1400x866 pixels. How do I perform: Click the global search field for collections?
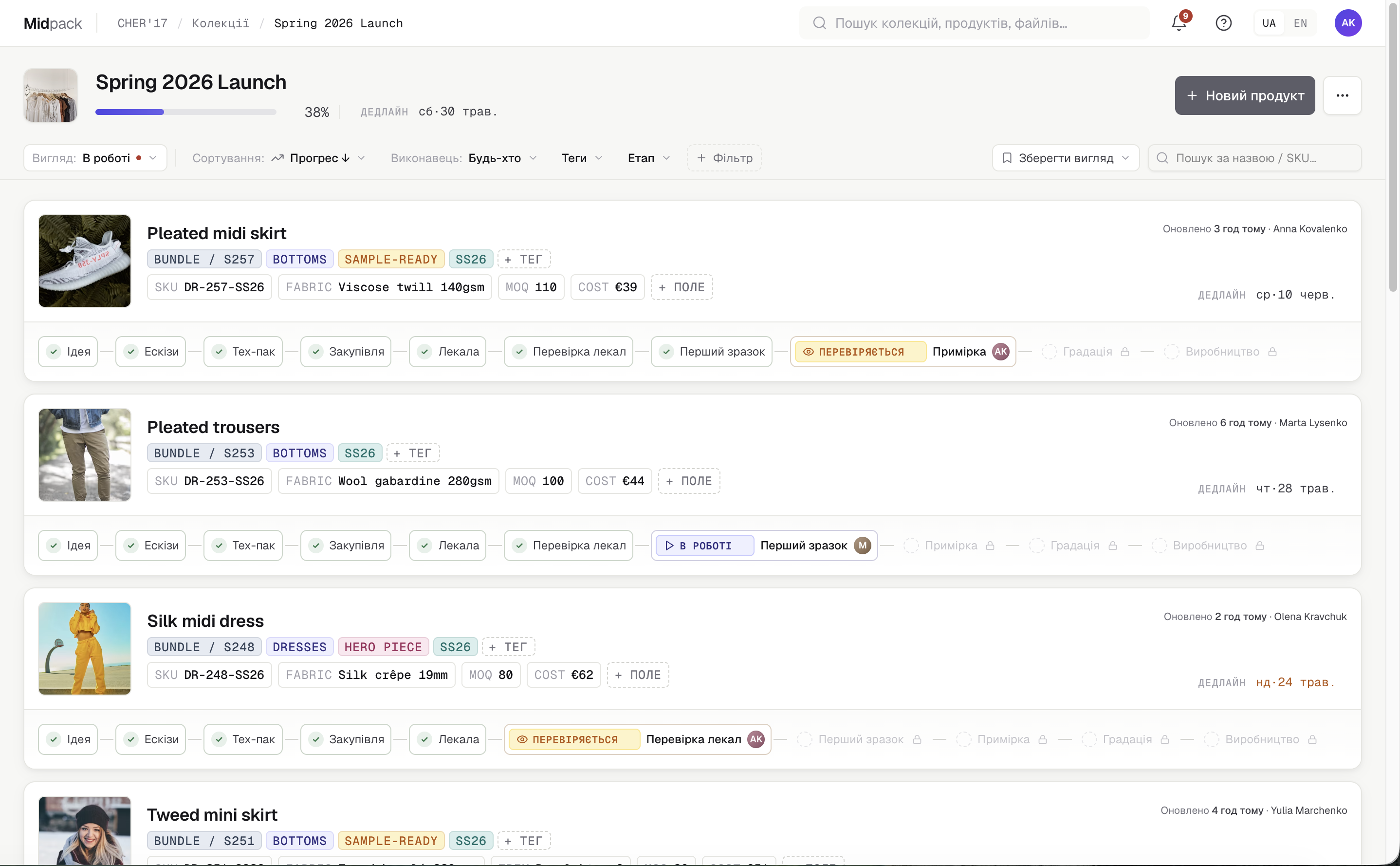coord(974,23)
